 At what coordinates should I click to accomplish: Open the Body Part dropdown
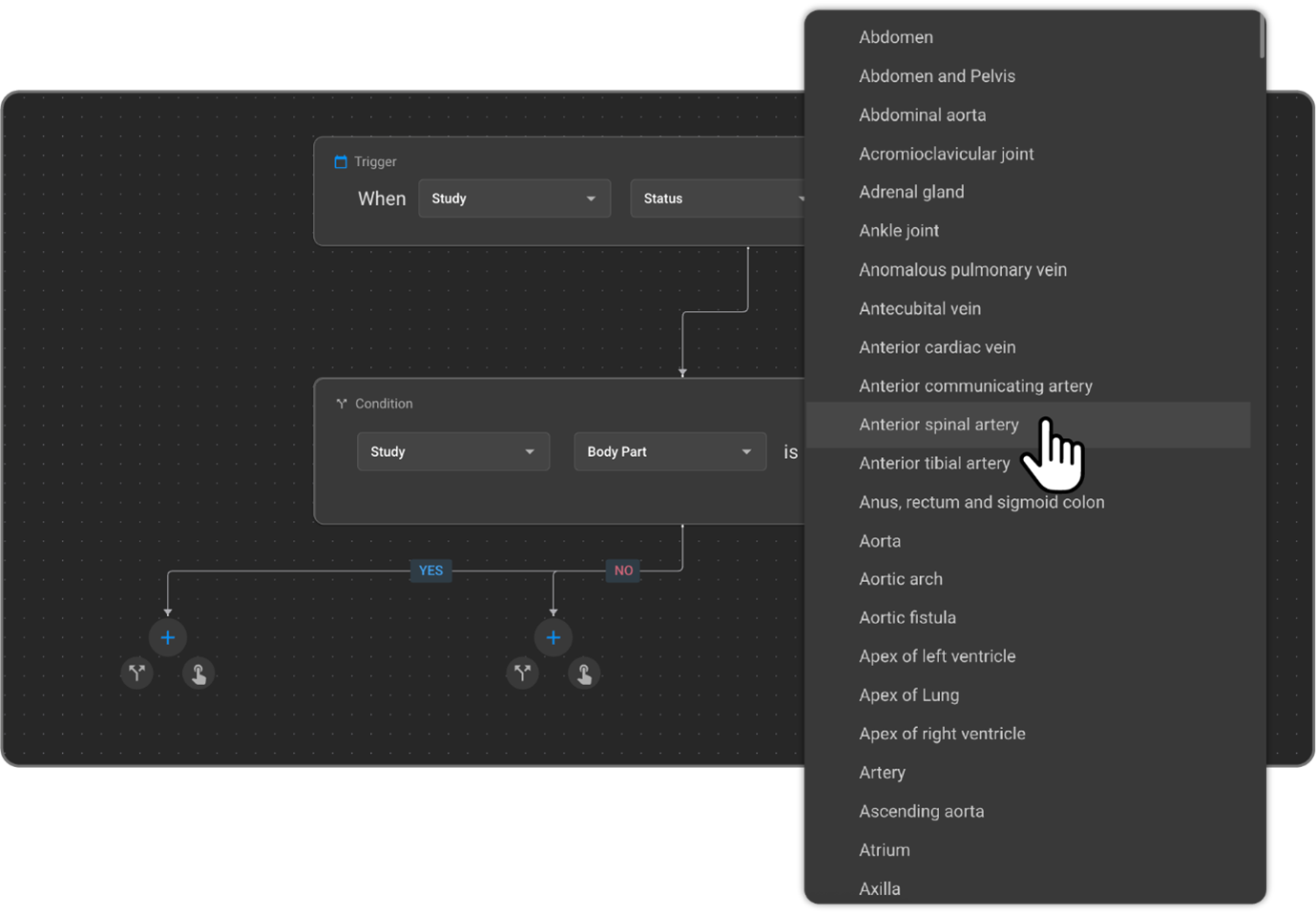click(669, 451)
